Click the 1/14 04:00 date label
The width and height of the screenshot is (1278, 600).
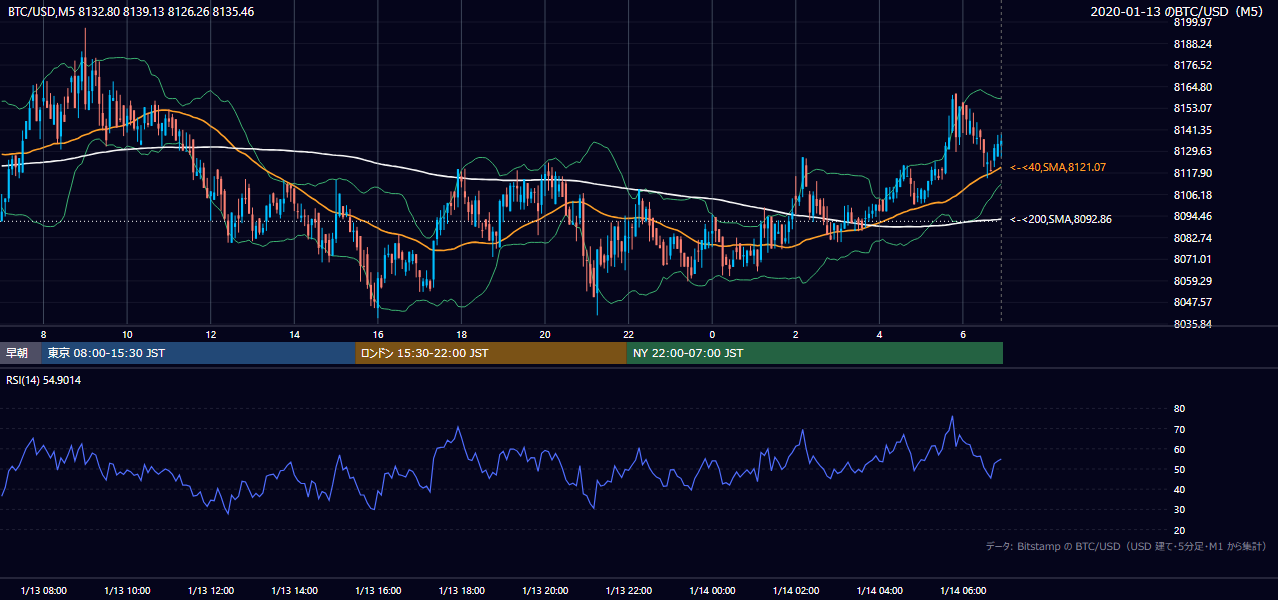coord(879,590)
